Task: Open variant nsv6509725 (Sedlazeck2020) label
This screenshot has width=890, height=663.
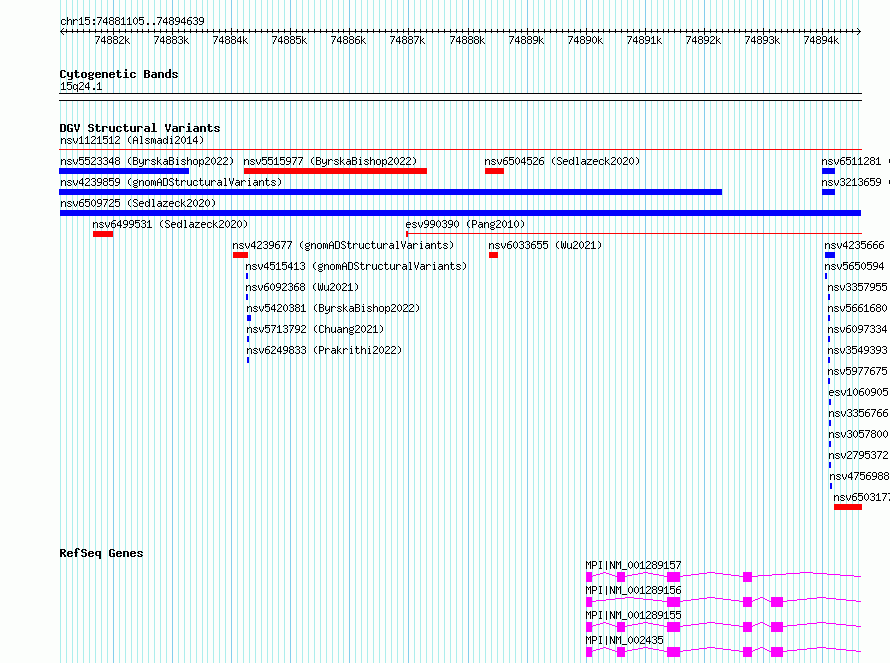Action: (x=138, y=203)
